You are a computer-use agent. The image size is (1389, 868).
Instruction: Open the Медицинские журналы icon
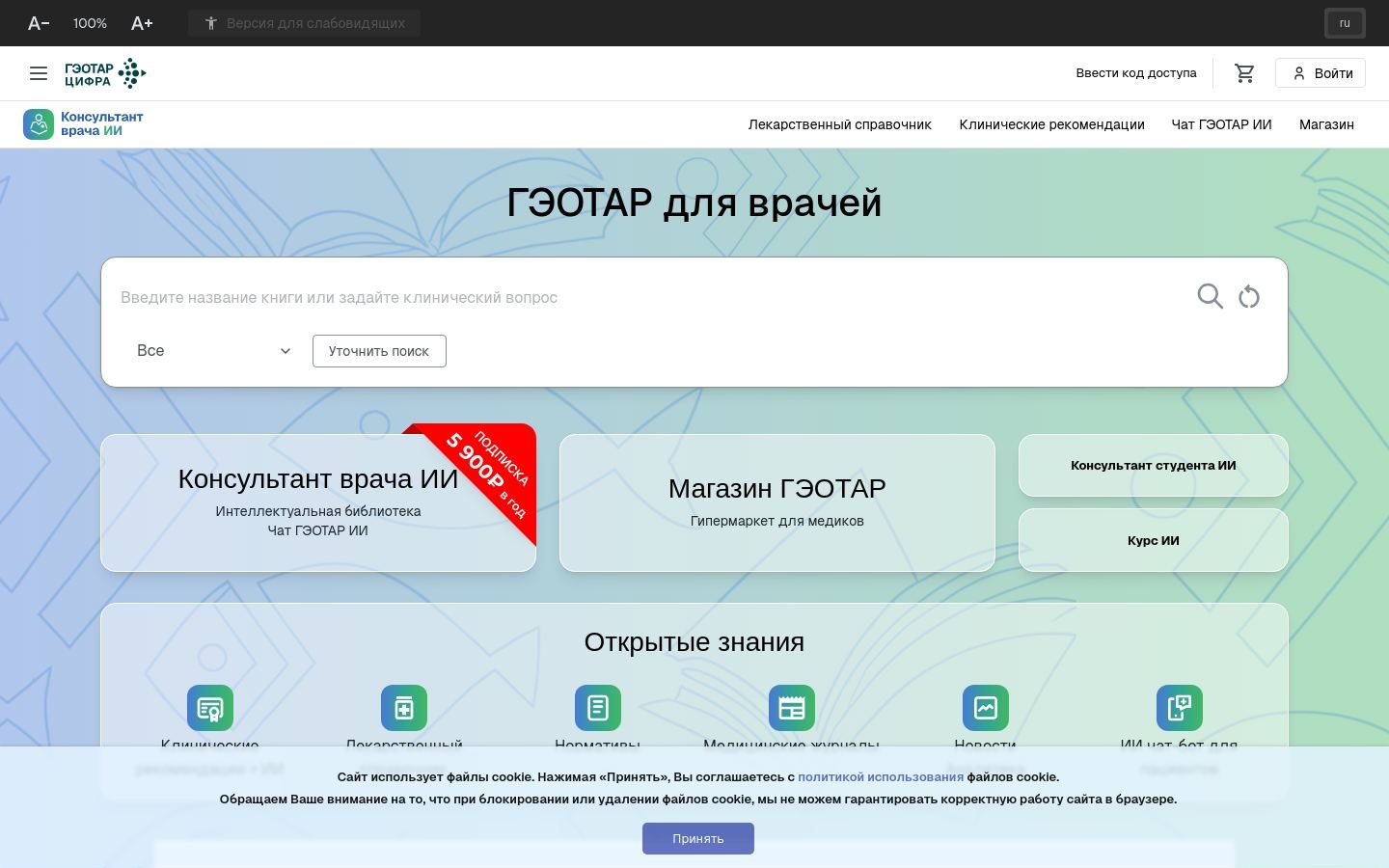click(792, 708)
